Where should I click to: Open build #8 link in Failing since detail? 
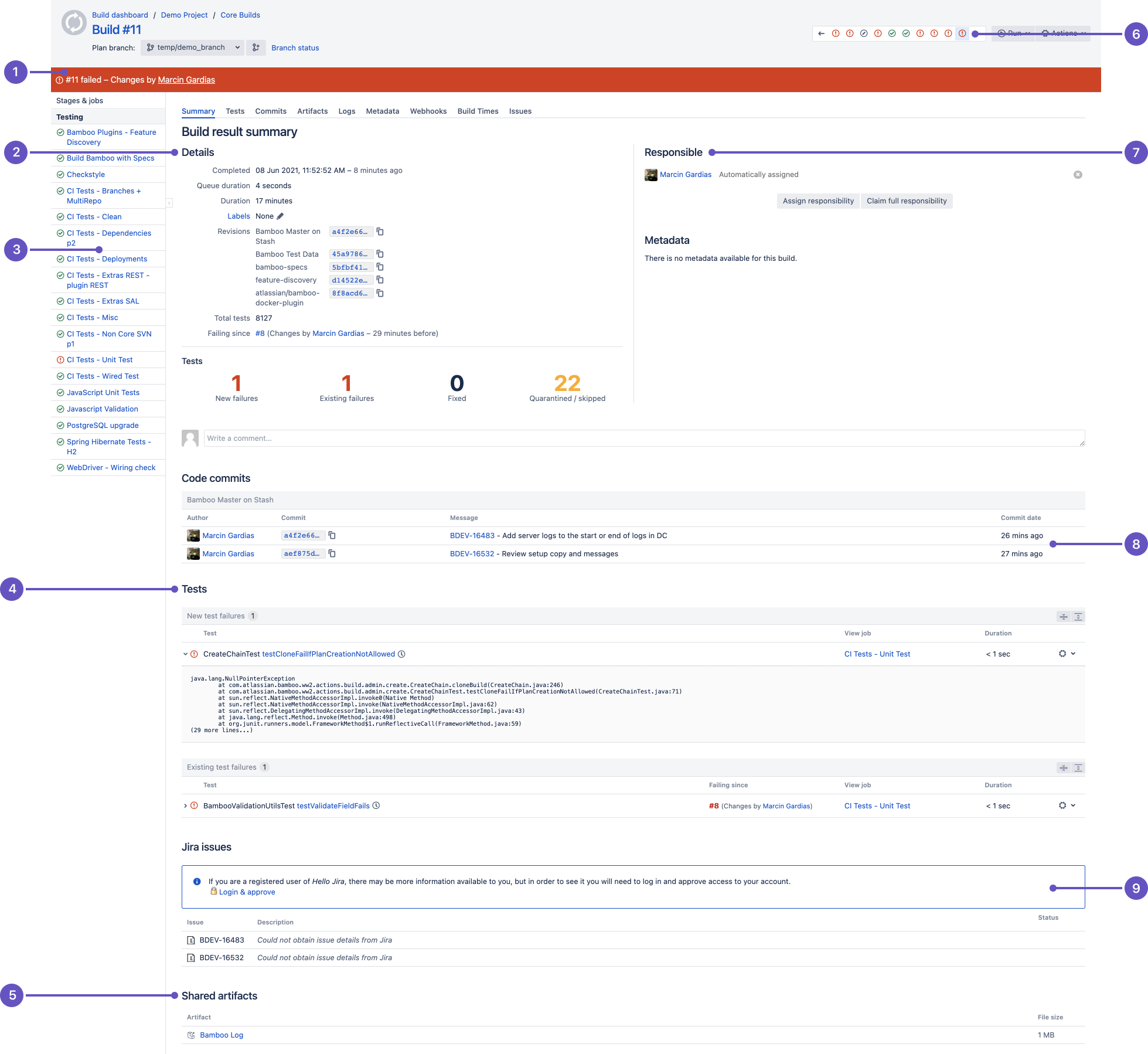coord(260,334)
